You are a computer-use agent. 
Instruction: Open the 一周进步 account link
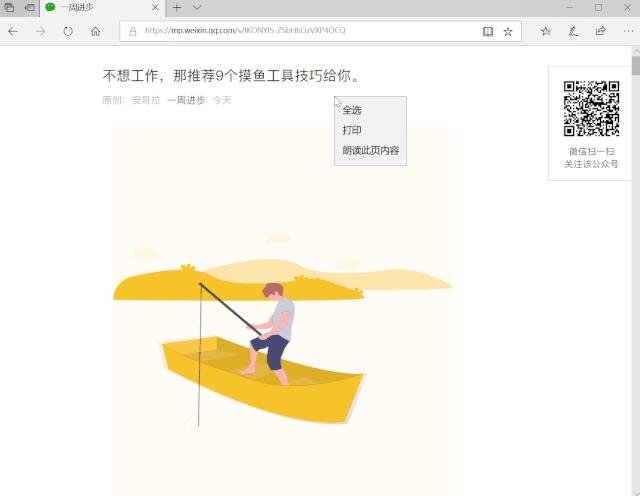pos(186,100)
